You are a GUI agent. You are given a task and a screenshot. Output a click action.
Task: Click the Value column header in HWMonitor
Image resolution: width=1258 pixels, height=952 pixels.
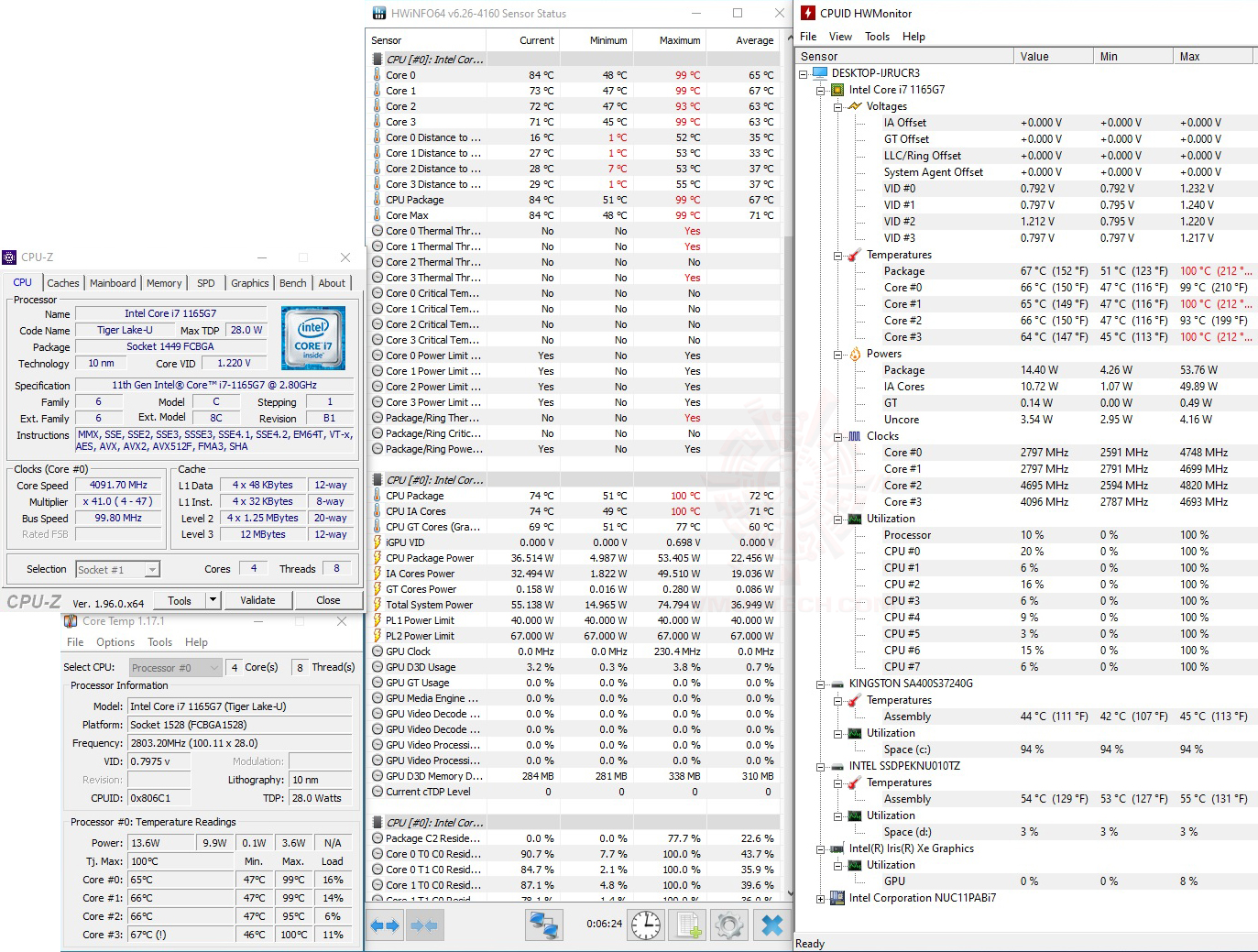1053,57
